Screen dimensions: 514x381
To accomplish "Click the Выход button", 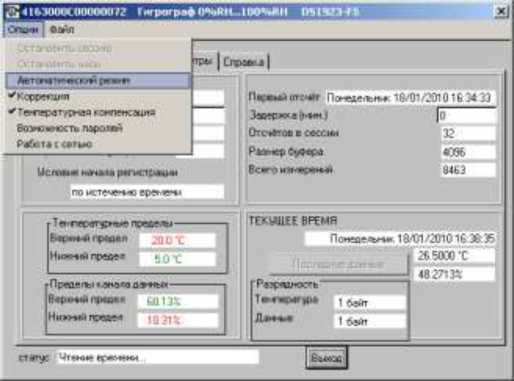I will (326, 358).
